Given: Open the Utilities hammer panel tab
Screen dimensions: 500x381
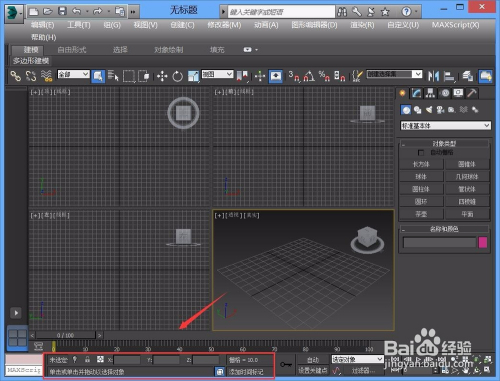Looking at the screenshot, I should (472, 93).
